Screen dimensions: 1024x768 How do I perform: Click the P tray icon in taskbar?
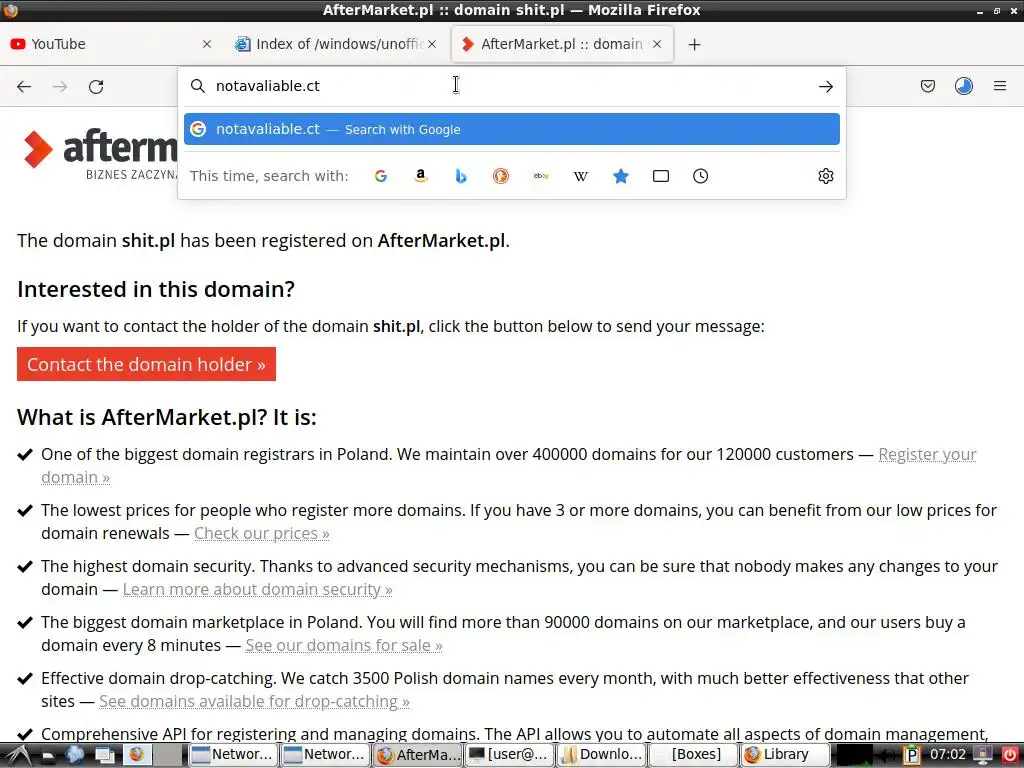(912, 756)
